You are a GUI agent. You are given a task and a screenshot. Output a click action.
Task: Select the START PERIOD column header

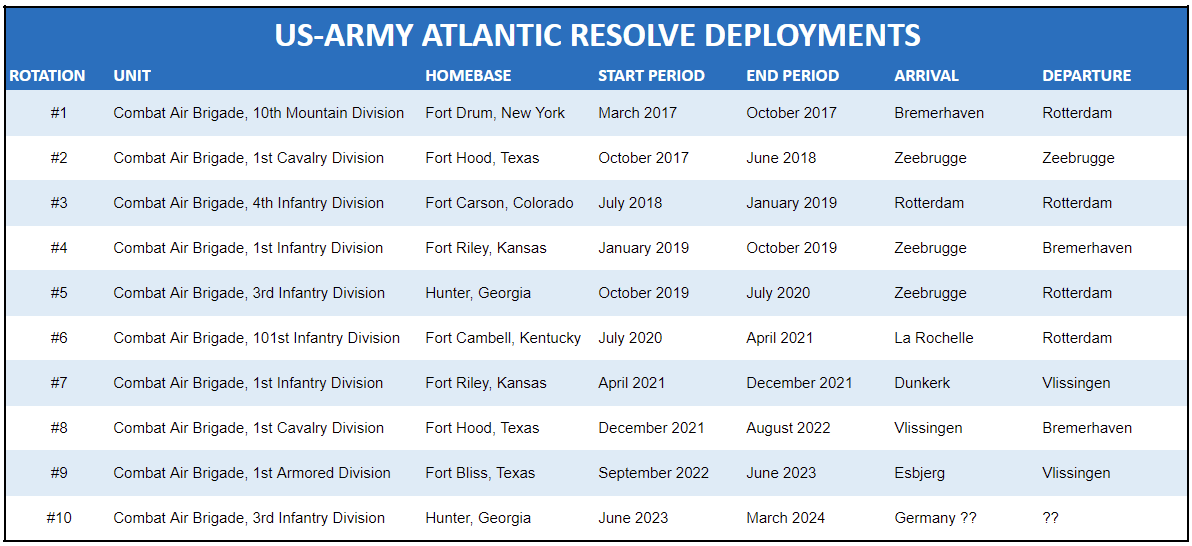click(651, 76)
